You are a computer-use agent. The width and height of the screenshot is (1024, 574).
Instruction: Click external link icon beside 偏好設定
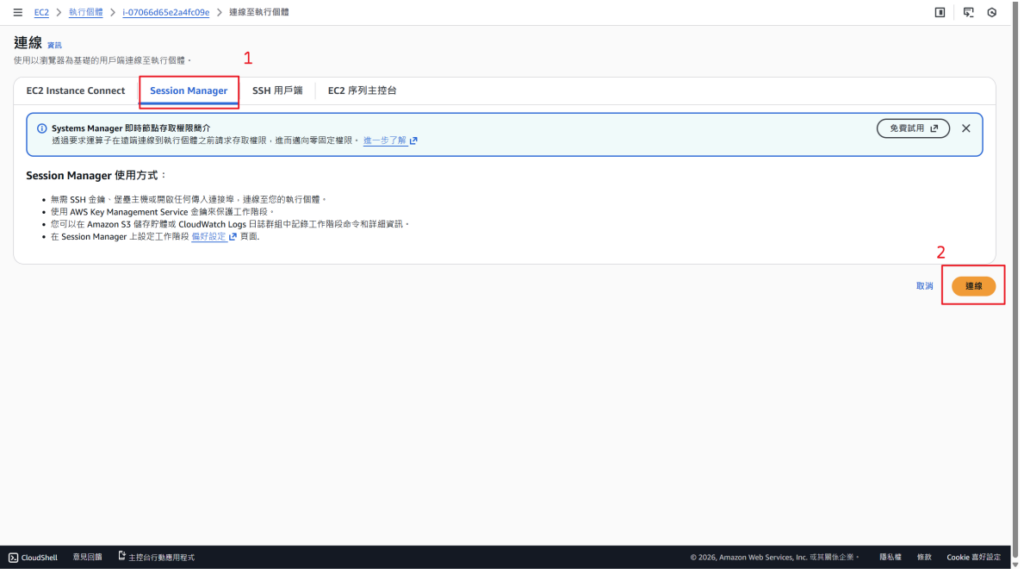(233, 237)
